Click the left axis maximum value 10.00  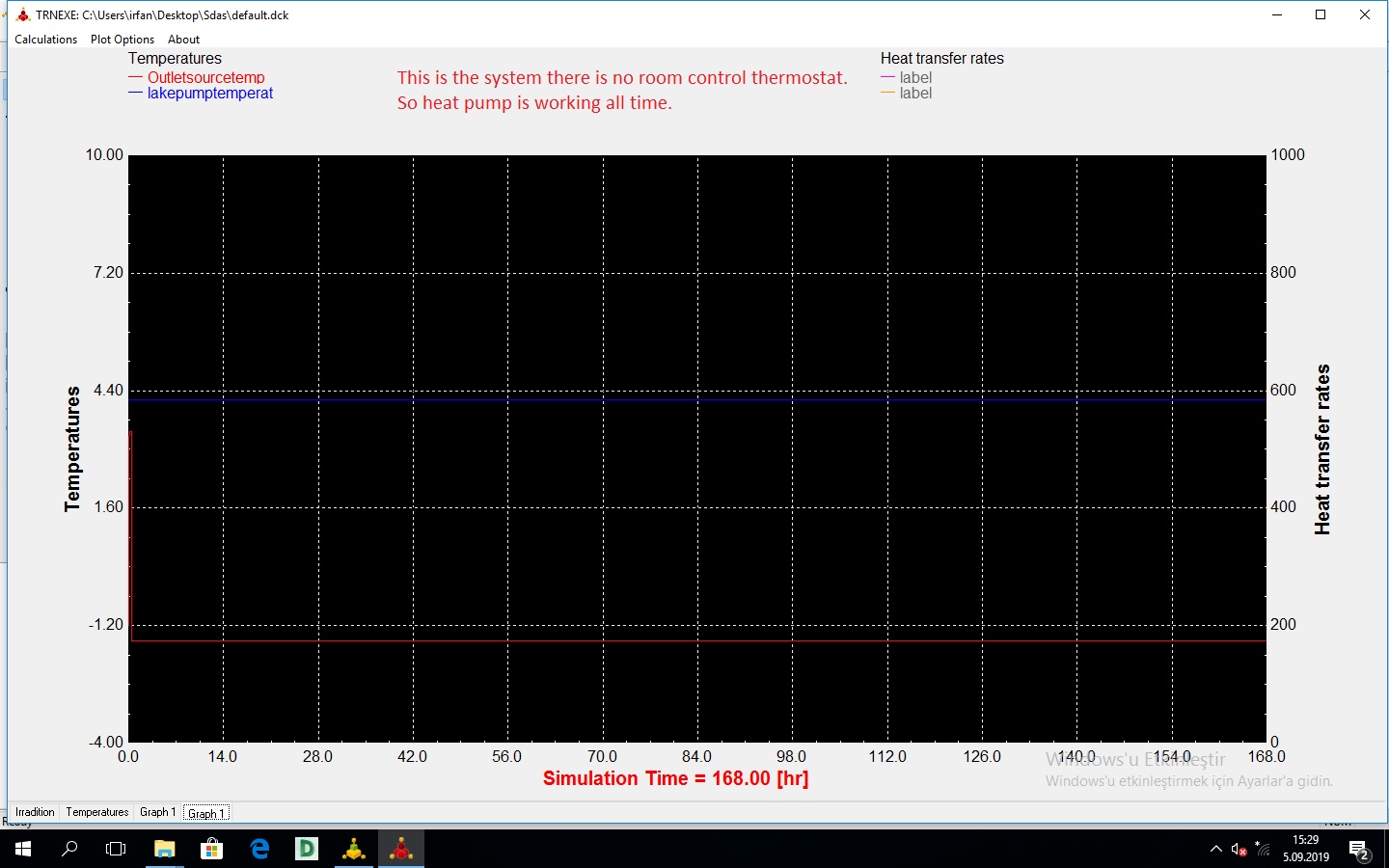pyautogui.click(x=104, y=155)
